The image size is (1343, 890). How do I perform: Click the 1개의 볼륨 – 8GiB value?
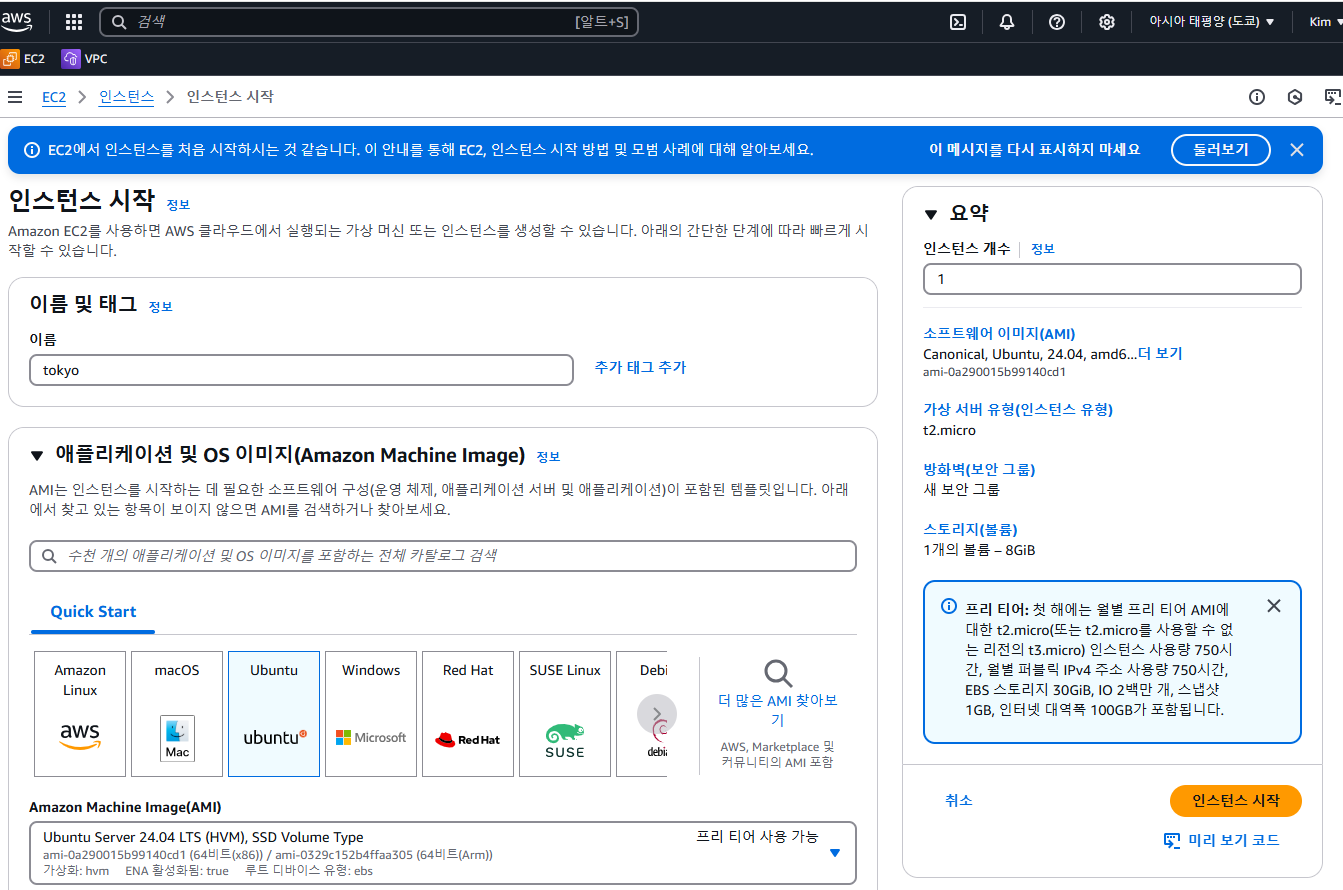[979, 550]
